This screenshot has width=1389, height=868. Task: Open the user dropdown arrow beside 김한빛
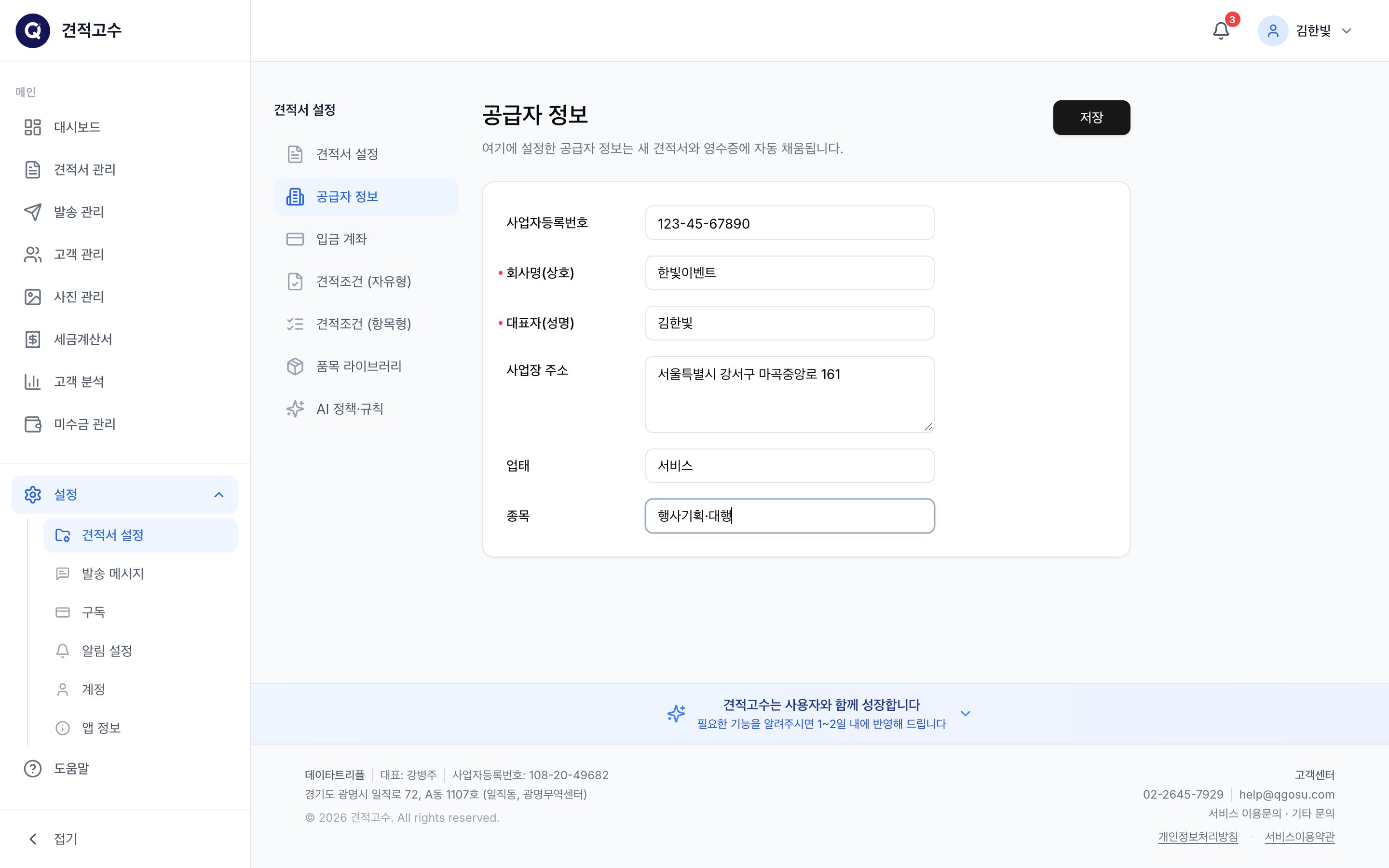(x=1347, y=31)
